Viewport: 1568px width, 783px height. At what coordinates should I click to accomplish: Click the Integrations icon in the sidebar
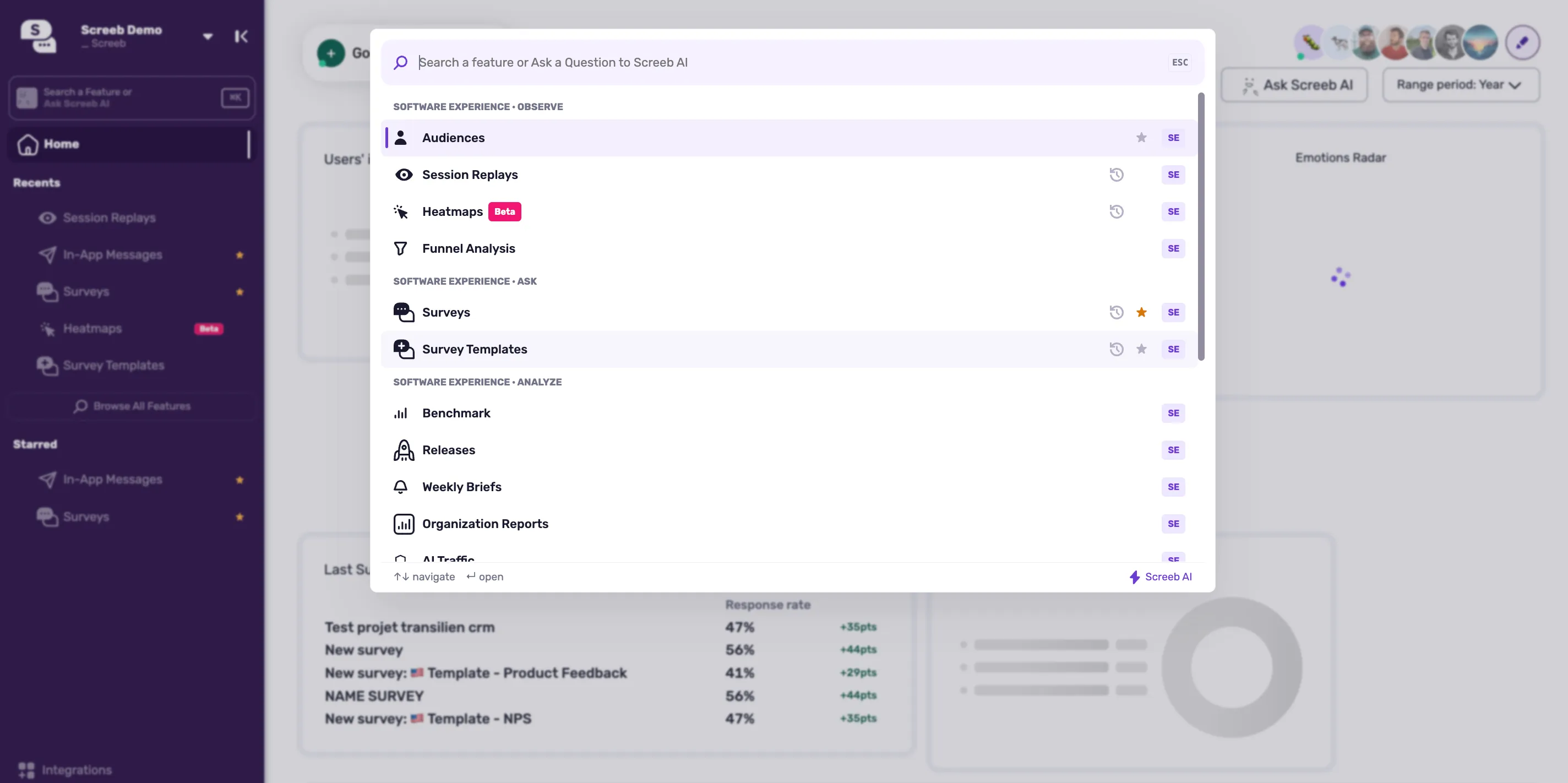(26, 770)
